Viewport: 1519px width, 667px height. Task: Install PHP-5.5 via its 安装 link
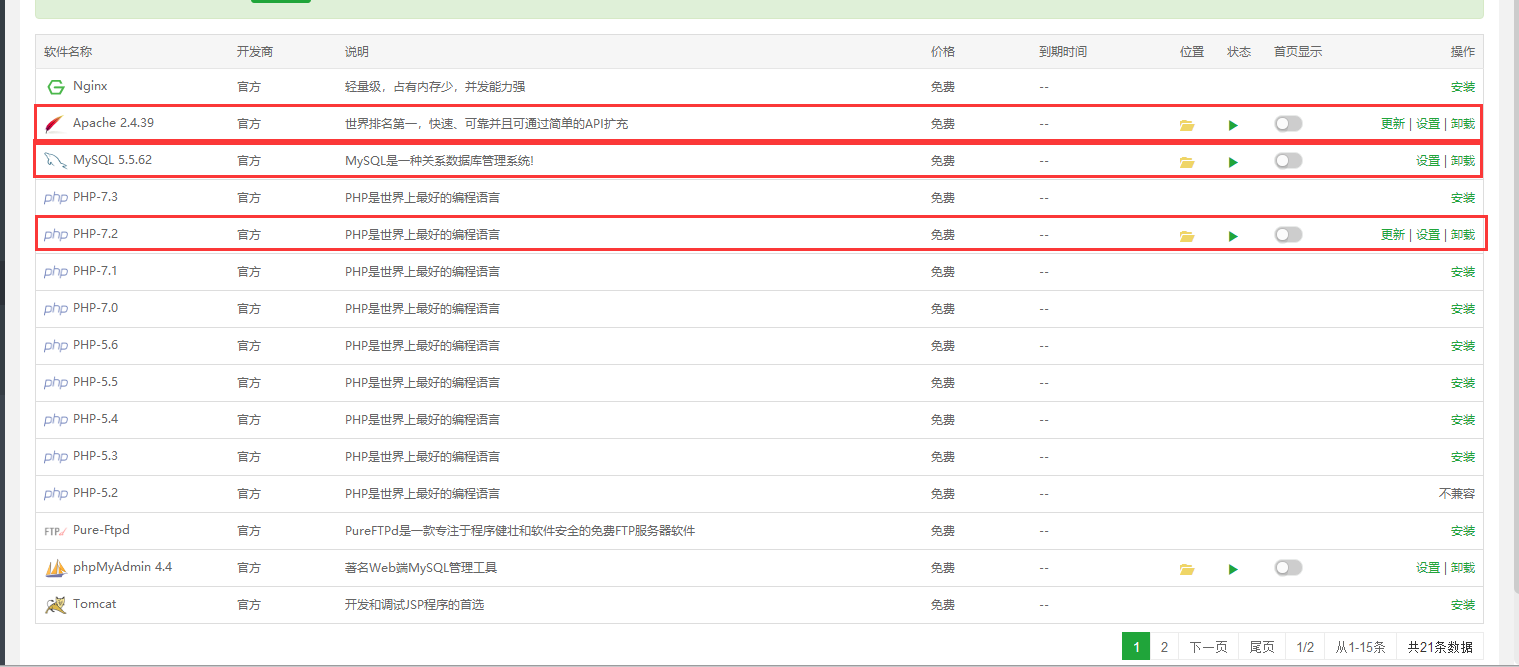pyautogui.click(x=1463, y=383)
